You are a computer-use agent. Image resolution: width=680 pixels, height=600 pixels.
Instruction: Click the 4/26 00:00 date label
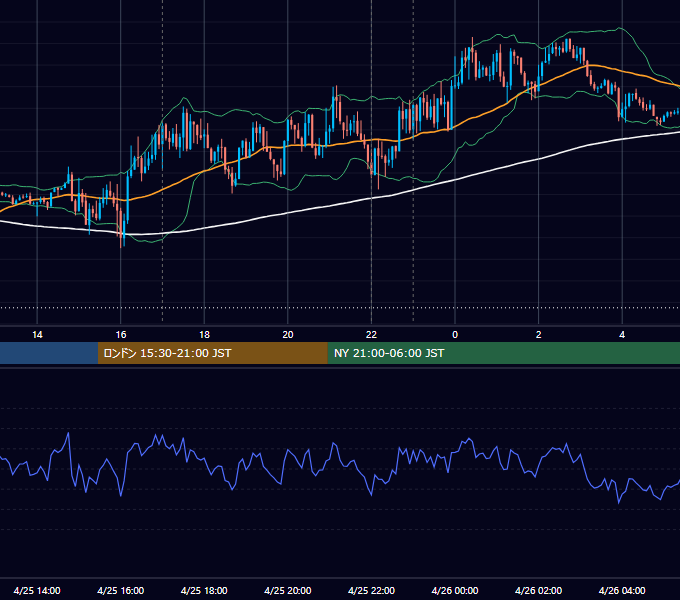455,590
